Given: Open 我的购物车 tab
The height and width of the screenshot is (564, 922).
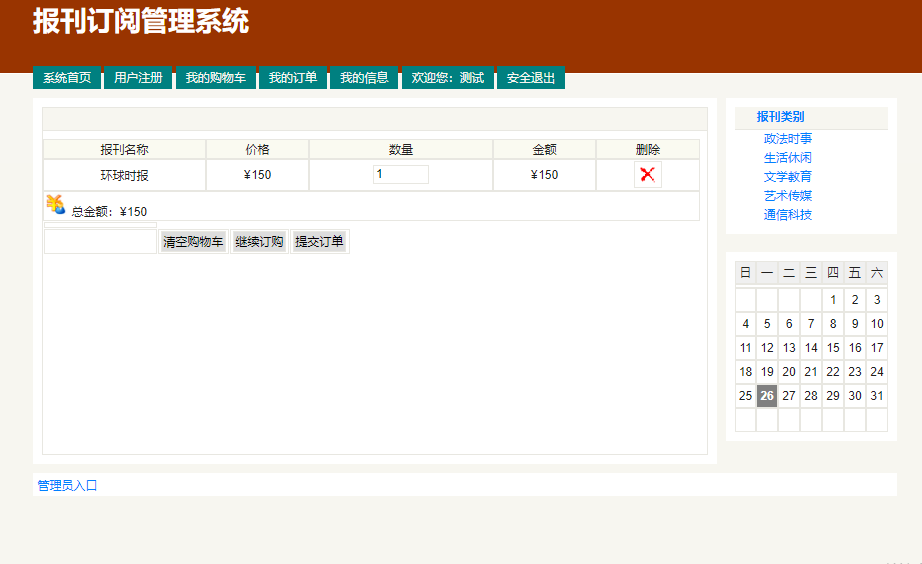Looking at the screenshot, I should (216, 78).
